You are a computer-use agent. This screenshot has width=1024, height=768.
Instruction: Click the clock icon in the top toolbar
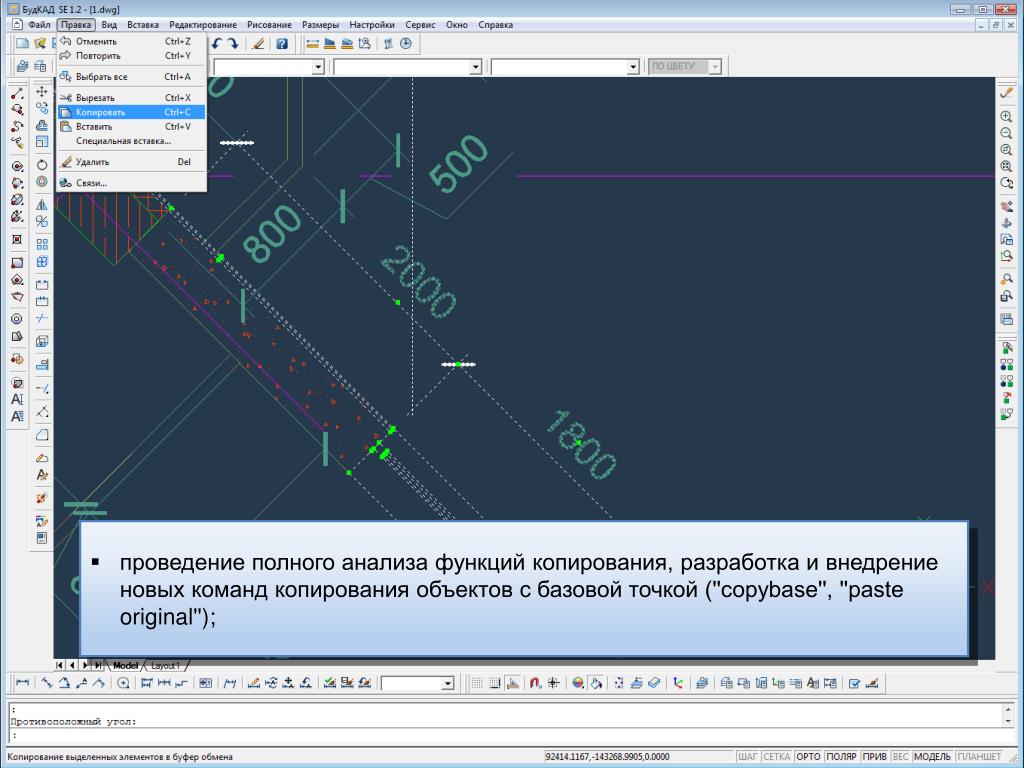[406, 44]
